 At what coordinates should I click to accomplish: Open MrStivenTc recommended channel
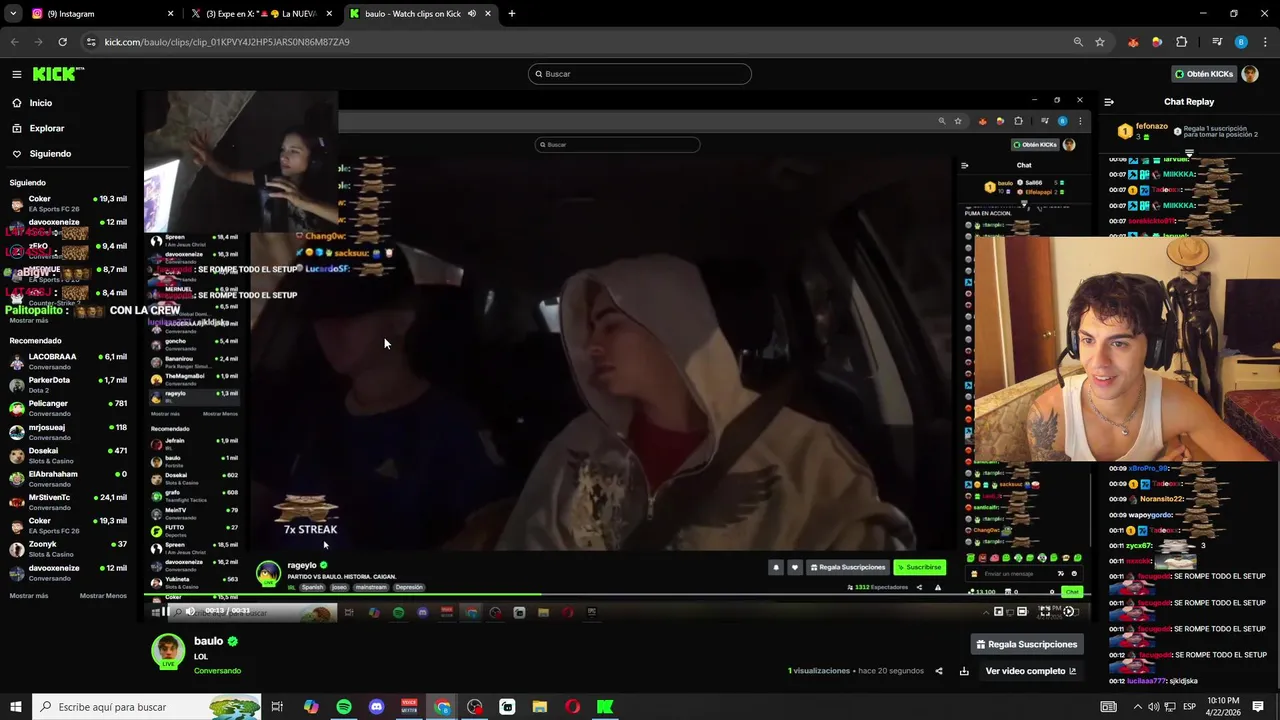point(68,502)
